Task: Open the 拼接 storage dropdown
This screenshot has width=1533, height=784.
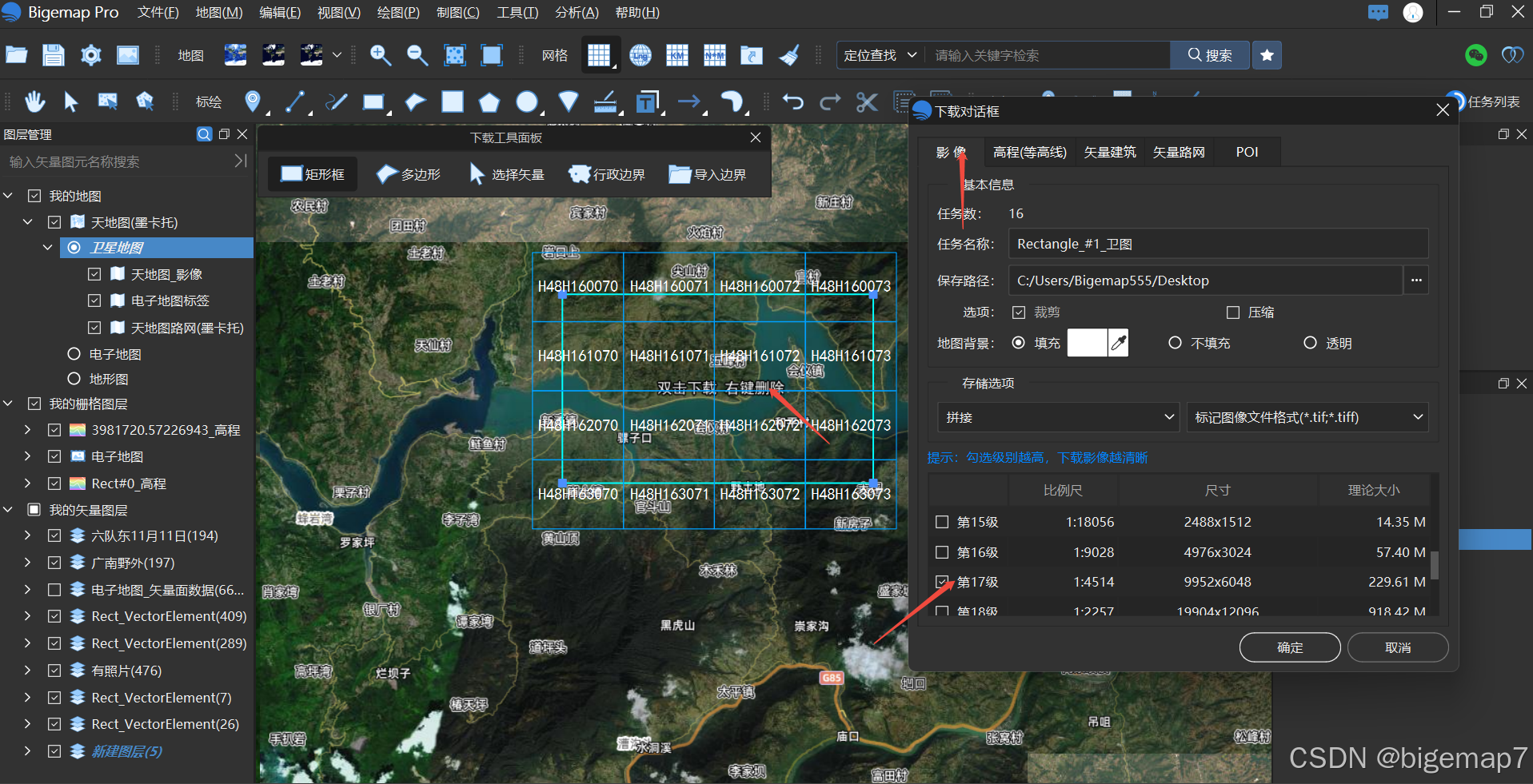Action: [x=1057, y=417]
